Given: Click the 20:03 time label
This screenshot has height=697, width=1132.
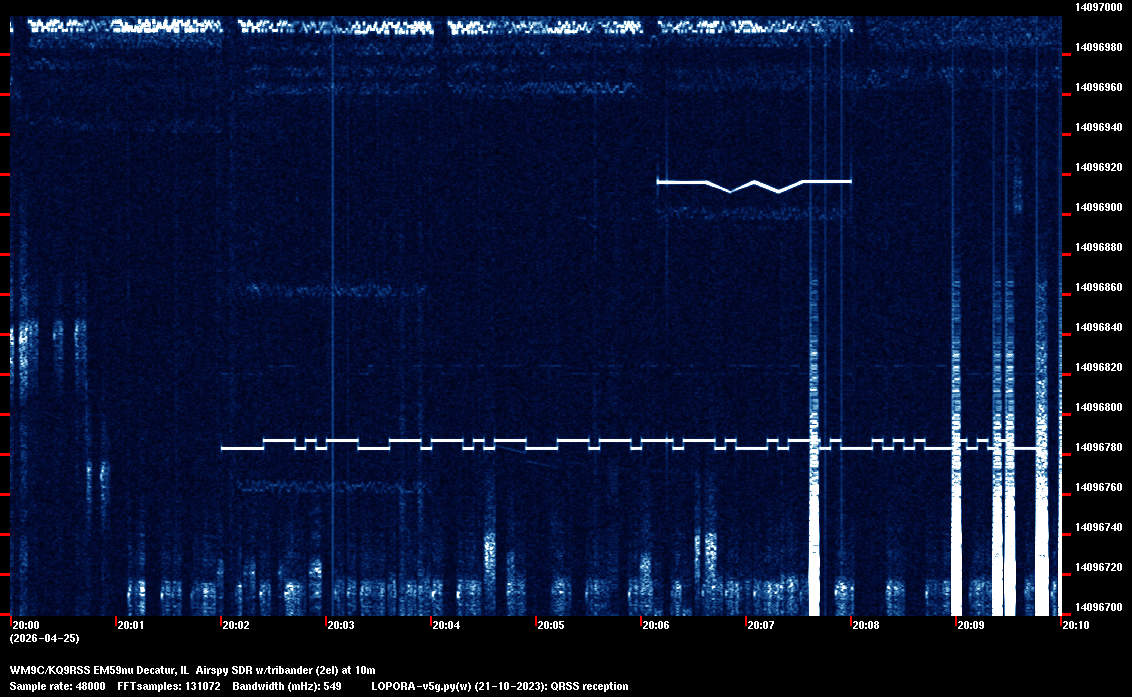Looking at the screenshot, I should 341,625.
